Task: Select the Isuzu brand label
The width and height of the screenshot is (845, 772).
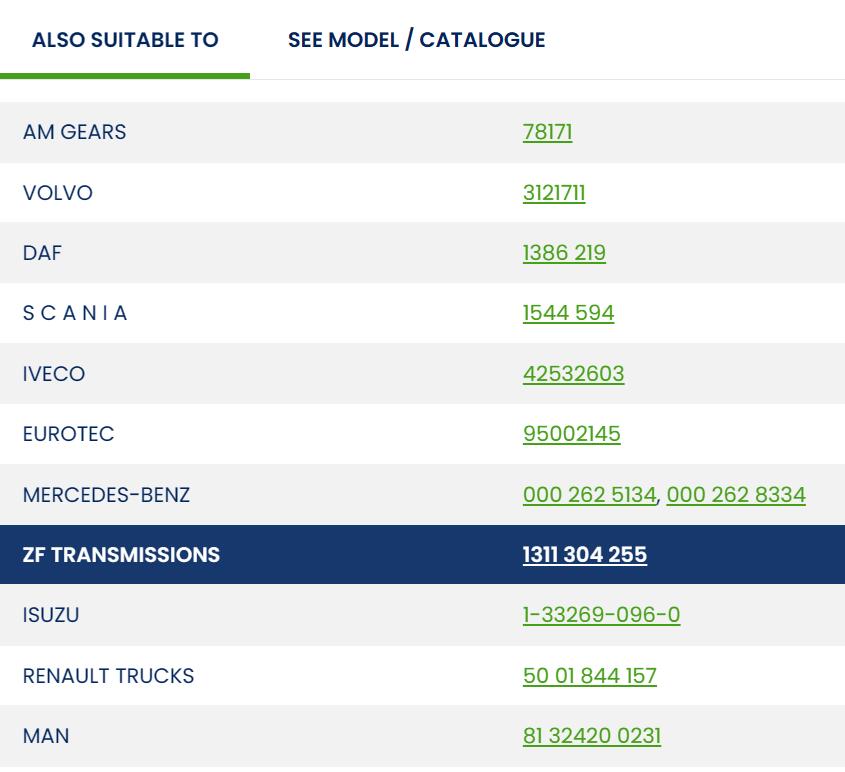Action: (50, 615)
